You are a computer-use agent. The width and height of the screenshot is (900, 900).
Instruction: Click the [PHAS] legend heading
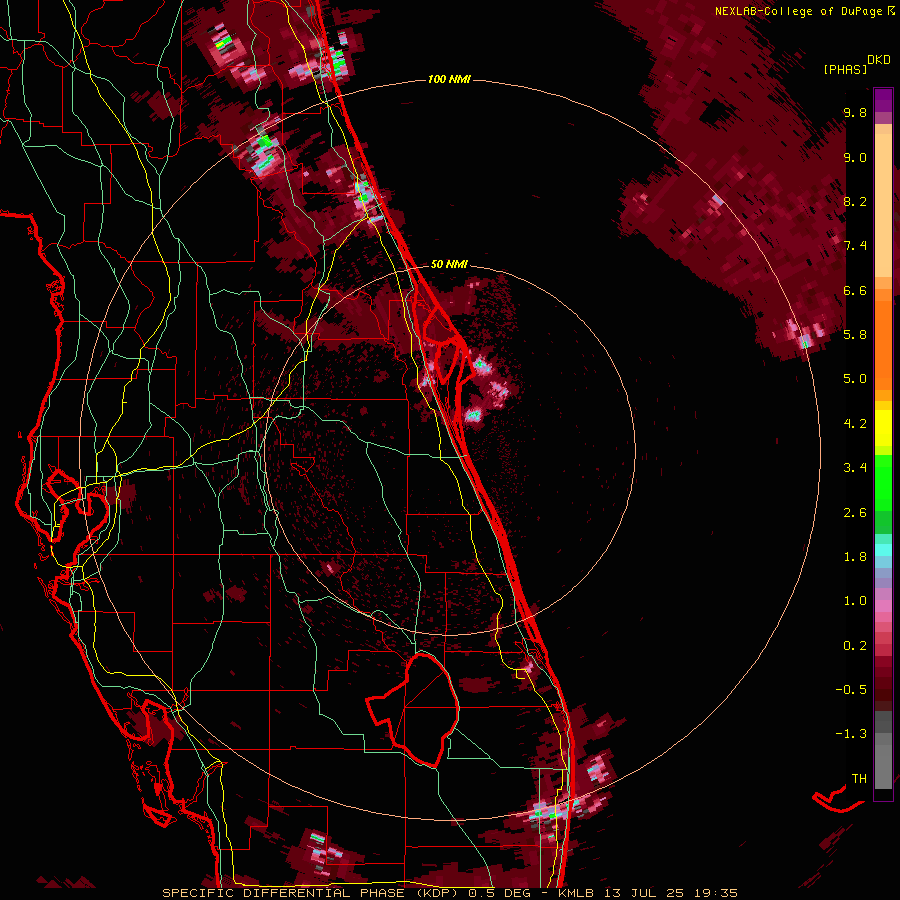[845, 69]
